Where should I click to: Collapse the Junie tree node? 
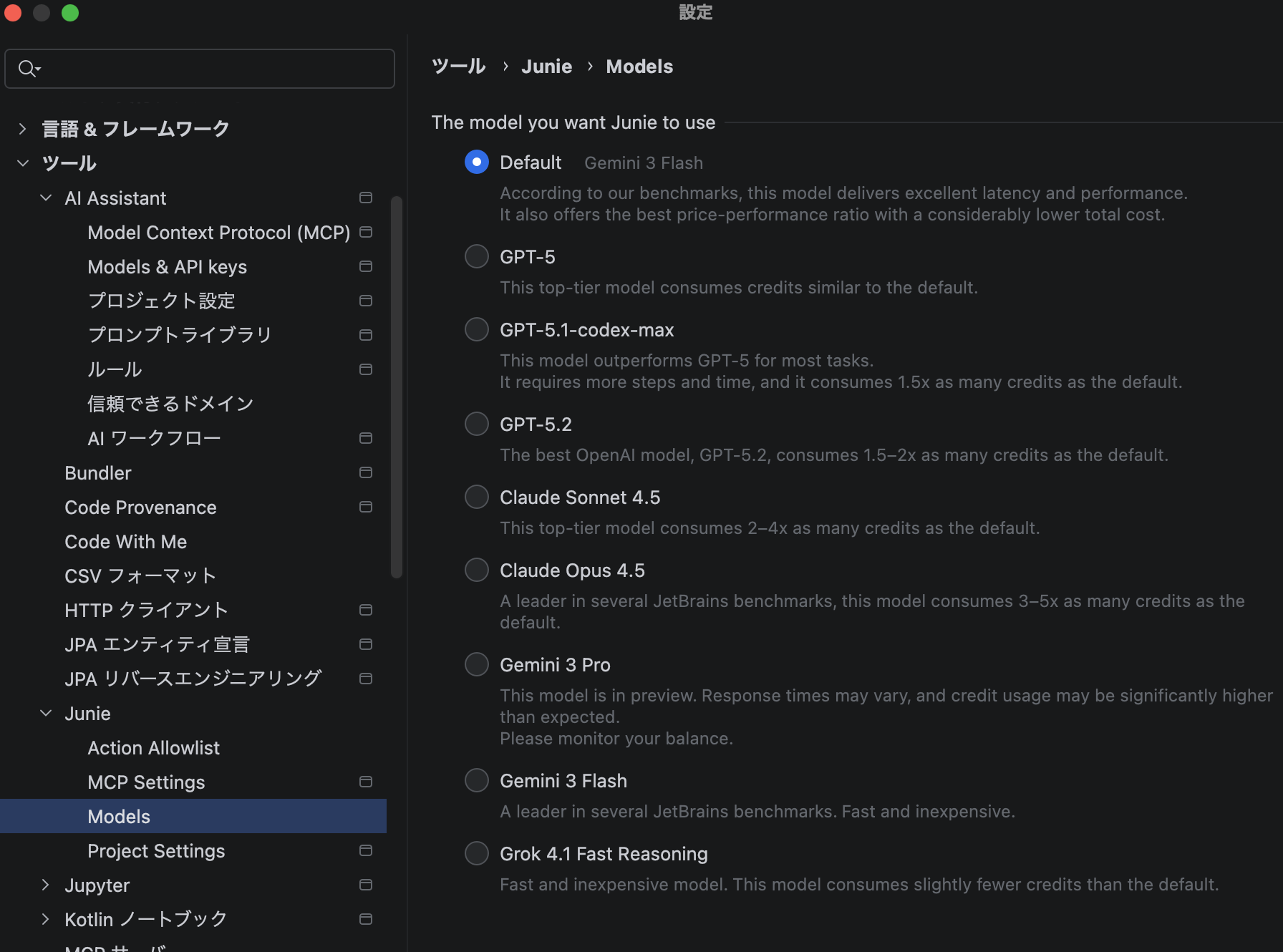[x=46, y=713]
